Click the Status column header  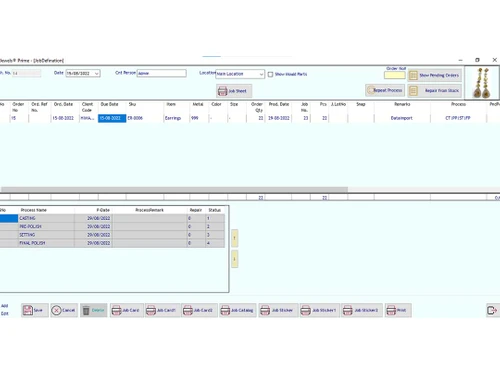[215, 210]
